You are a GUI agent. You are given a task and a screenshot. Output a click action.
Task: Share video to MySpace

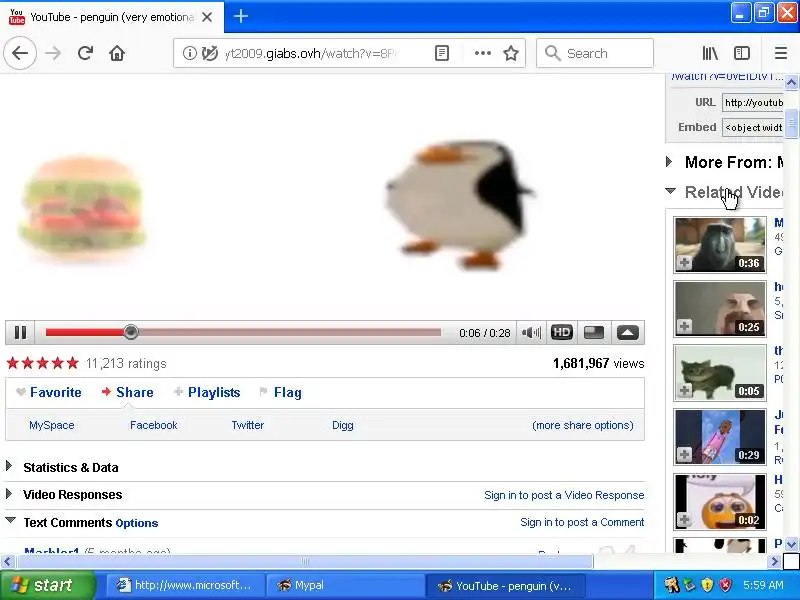point(52,425)
